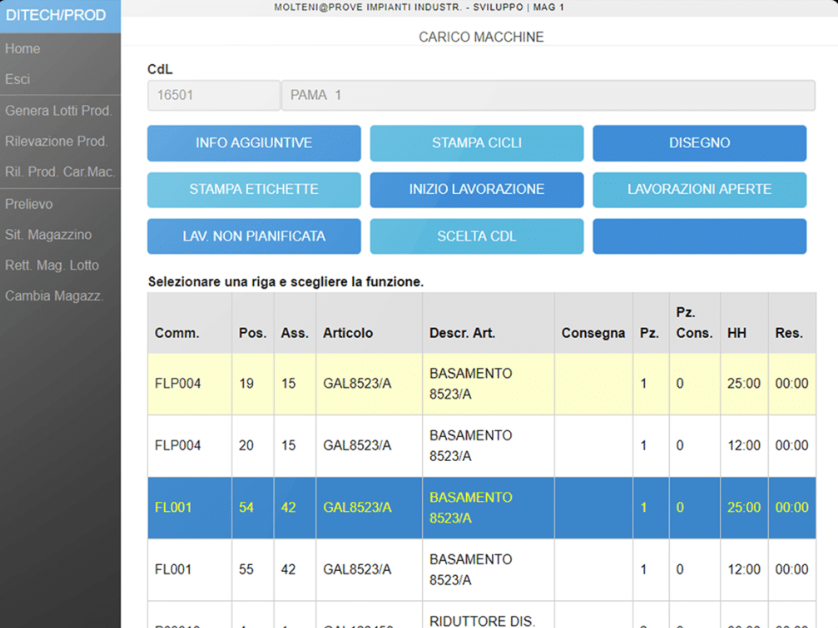Select LAV. NON PIANIFICATA option
Viewport: 838px width, 628px height.
click(253, 237)
